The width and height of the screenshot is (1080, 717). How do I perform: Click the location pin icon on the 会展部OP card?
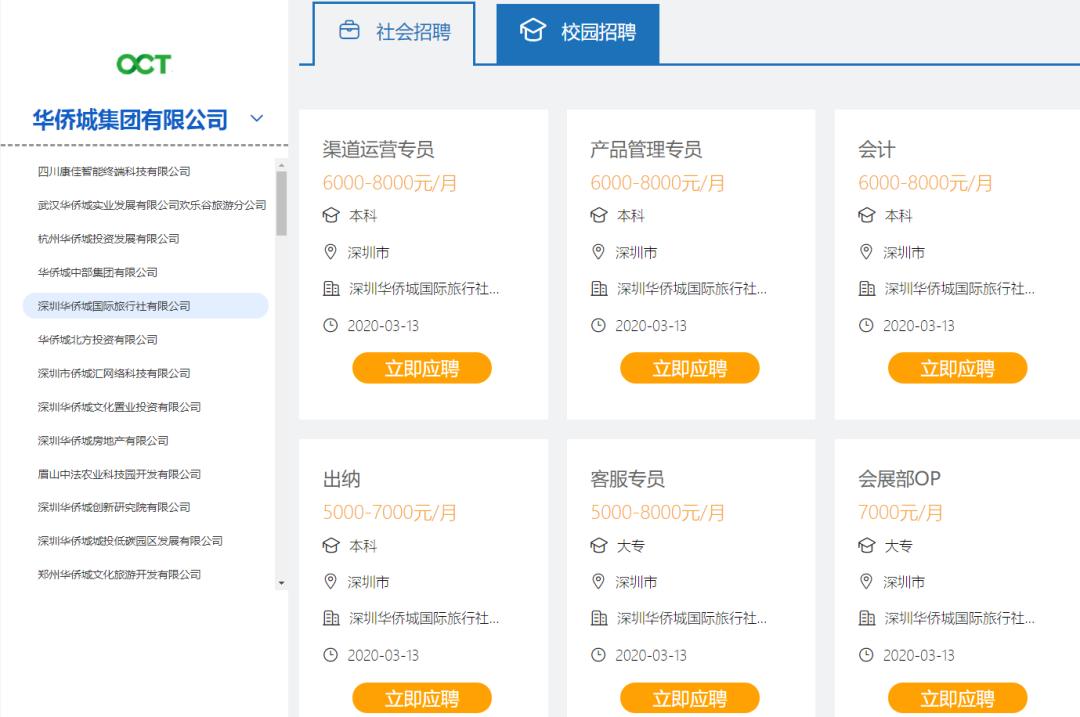[866, 581]
